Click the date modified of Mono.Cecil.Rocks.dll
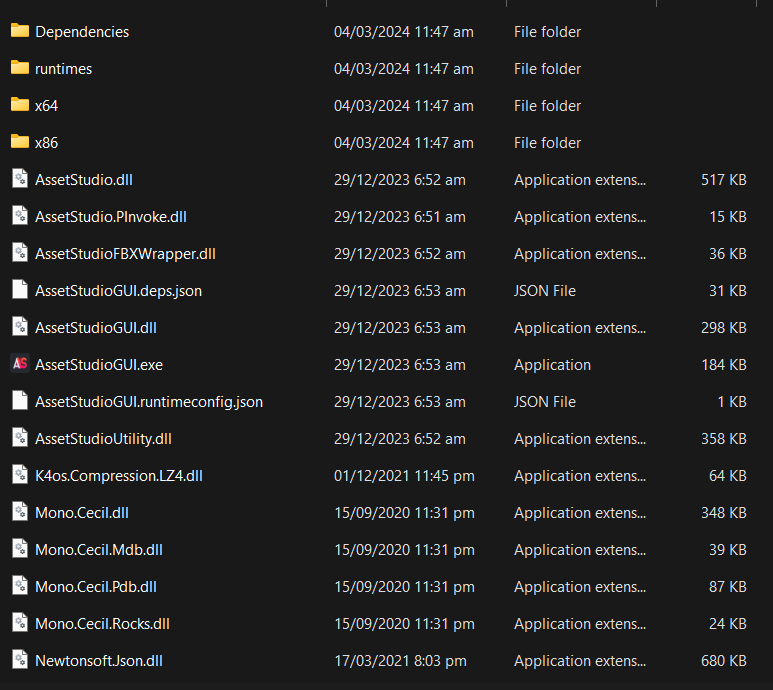The width and height of the screenshot is (773, 690). pyautogui.click(x=404, y=623)
